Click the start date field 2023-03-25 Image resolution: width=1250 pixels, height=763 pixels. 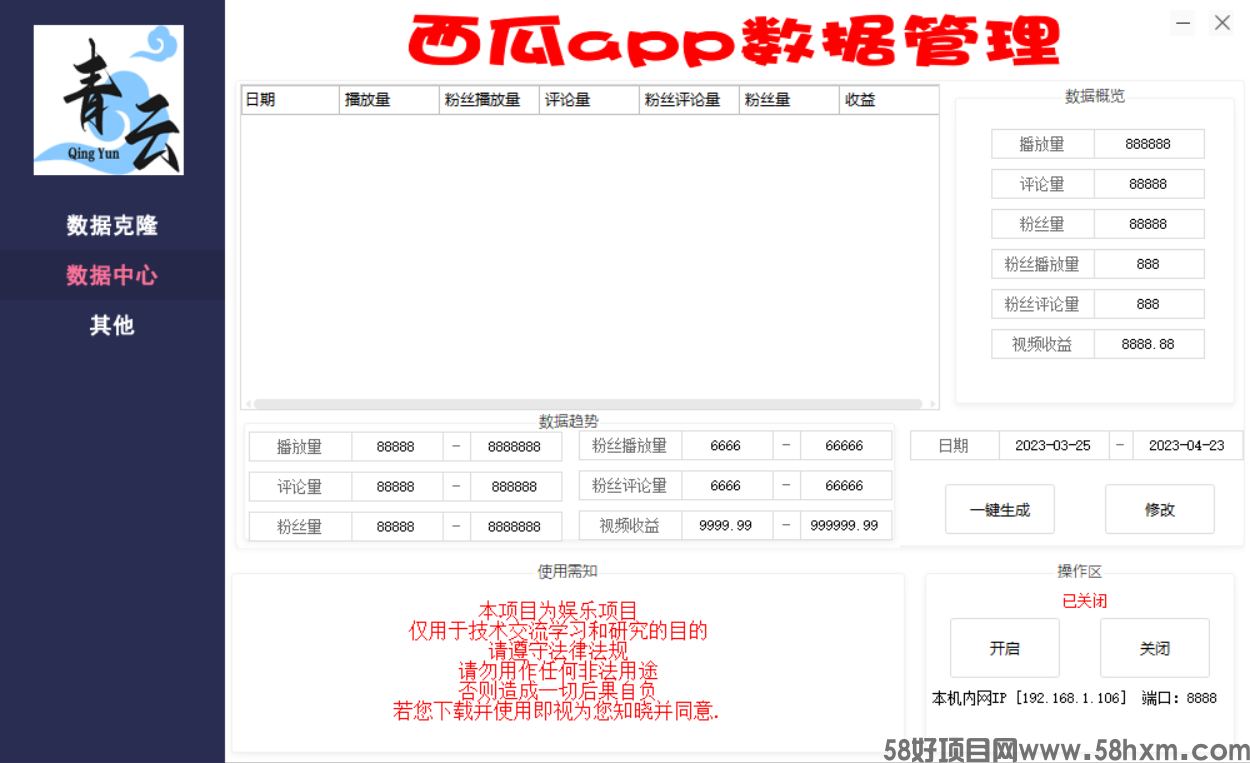click(x=1053, y=446)
